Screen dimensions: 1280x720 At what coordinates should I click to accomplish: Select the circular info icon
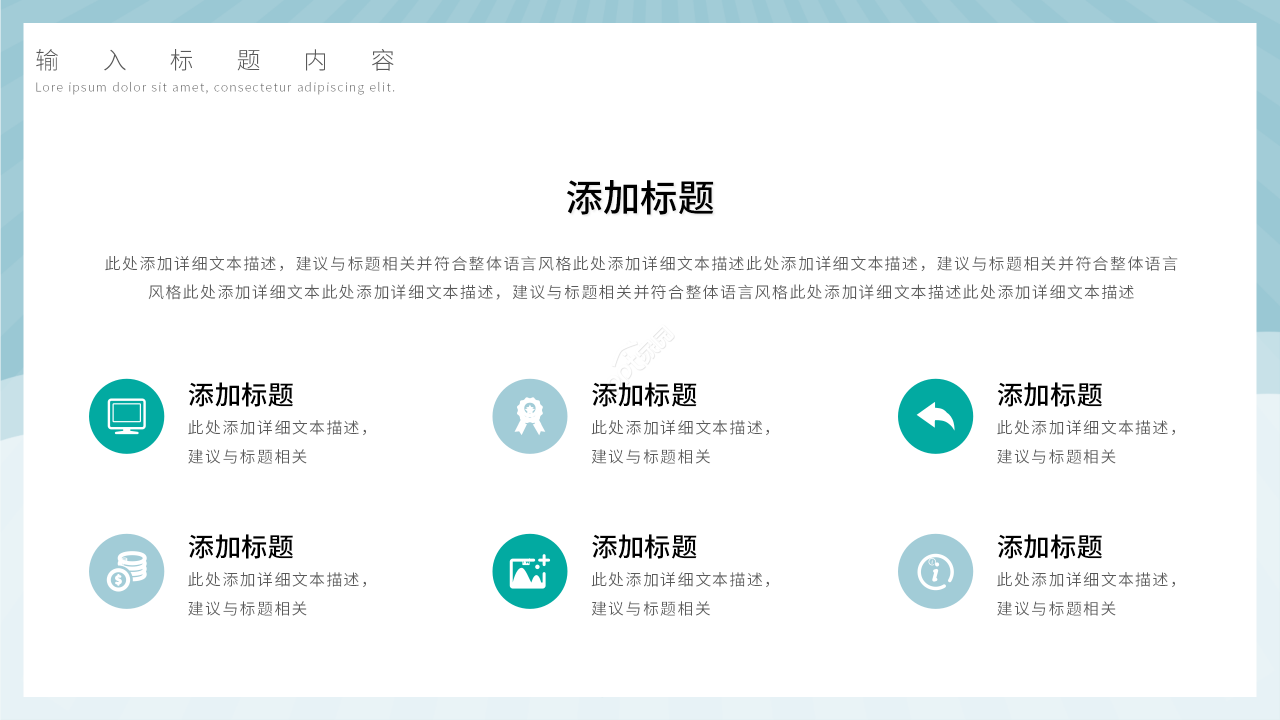(x=935, y=571)
